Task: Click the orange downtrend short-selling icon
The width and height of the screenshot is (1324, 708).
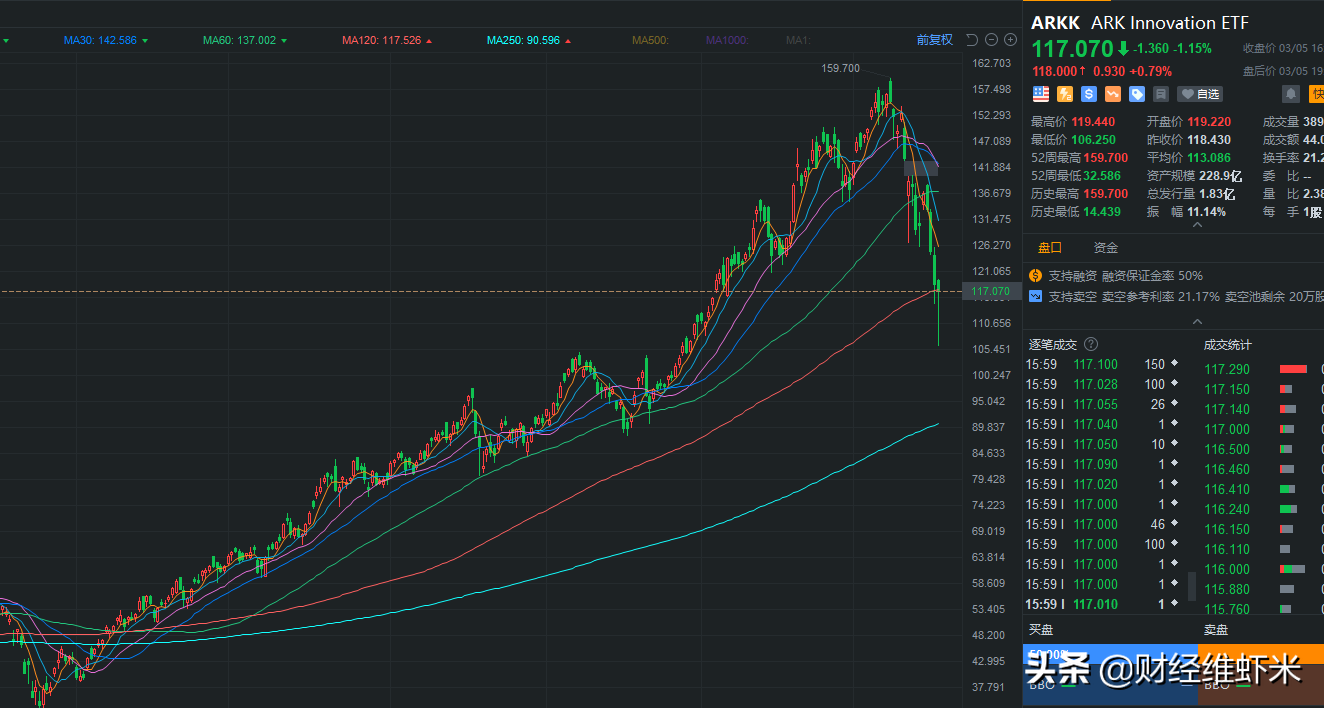Action: tap(1113, 94)
